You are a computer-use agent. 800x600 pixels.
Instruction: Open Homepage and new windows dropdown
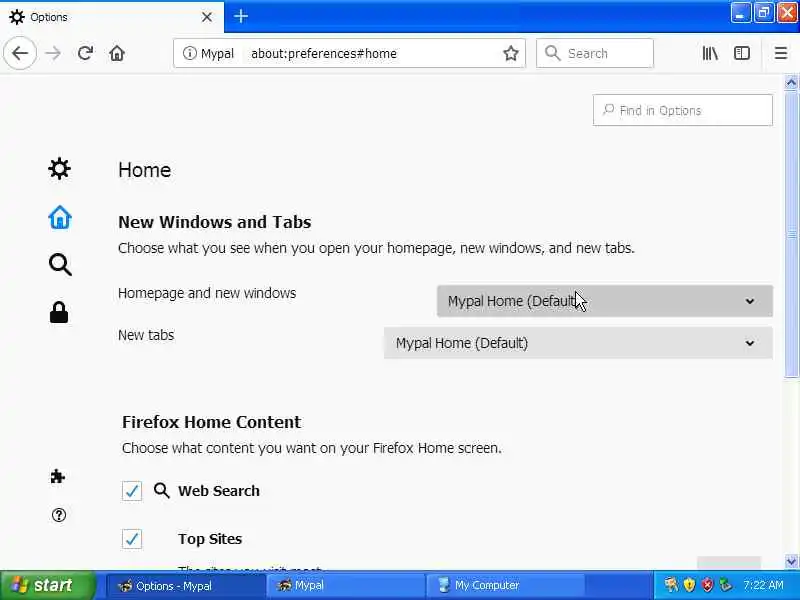(605, 301)
